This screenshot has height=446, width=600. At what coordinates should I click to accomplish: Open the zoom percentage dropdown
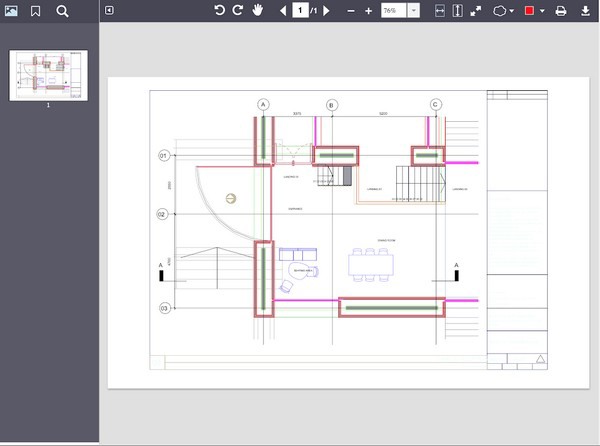pos(414,11)
